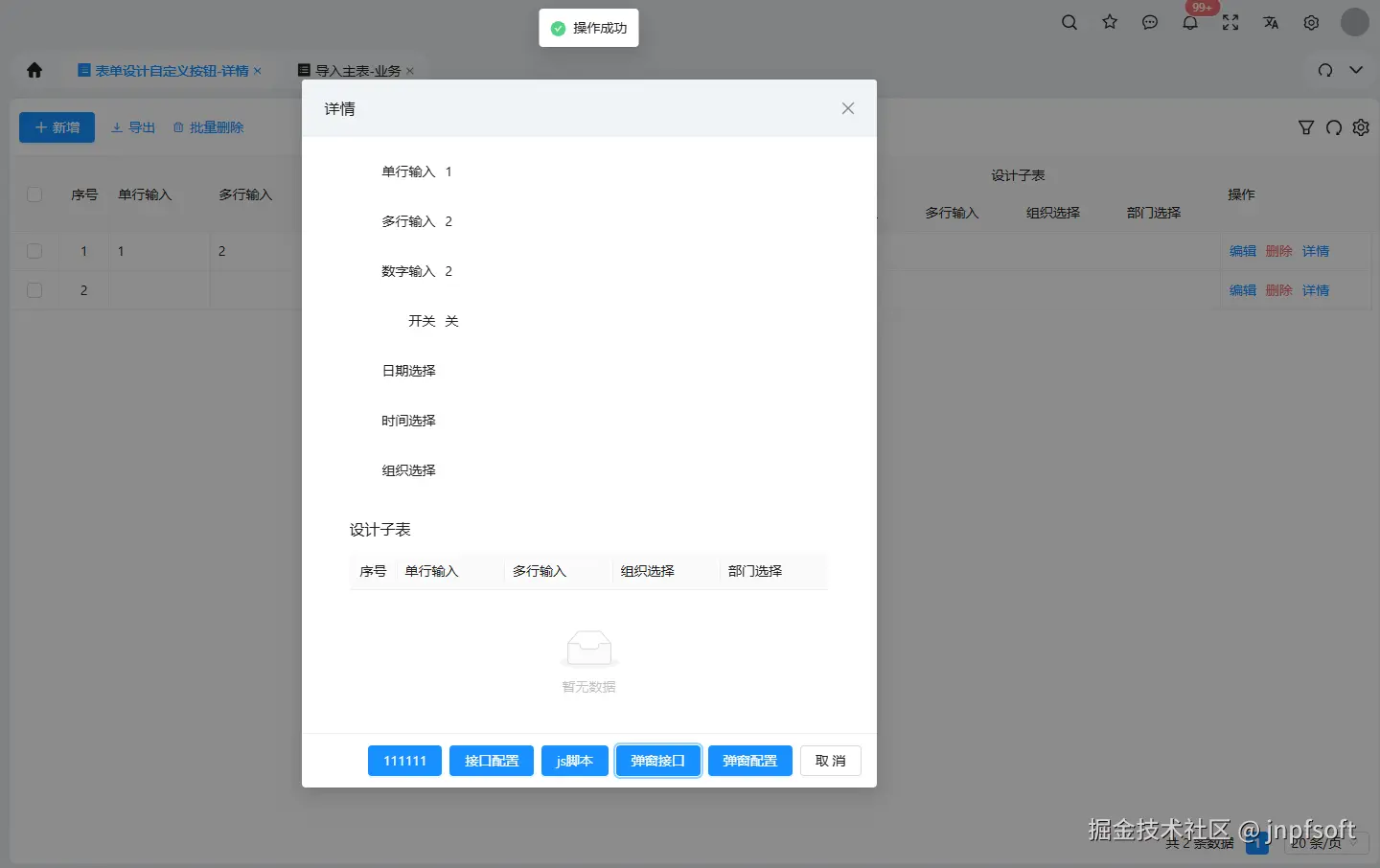Viewport: 1380px width, 868px height.
Task: Click 详情 link in row 2
Action: pyautogui.click(x=1316, y=290)
